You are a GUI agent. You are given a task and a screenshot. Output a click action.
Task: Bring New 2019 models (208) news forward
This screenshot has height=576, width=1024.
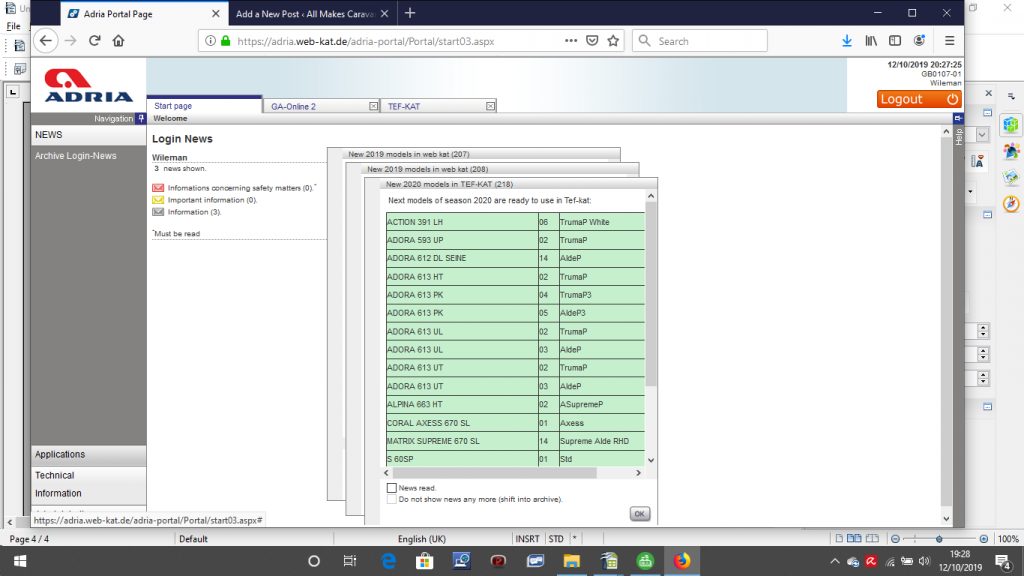coord(491,169)
